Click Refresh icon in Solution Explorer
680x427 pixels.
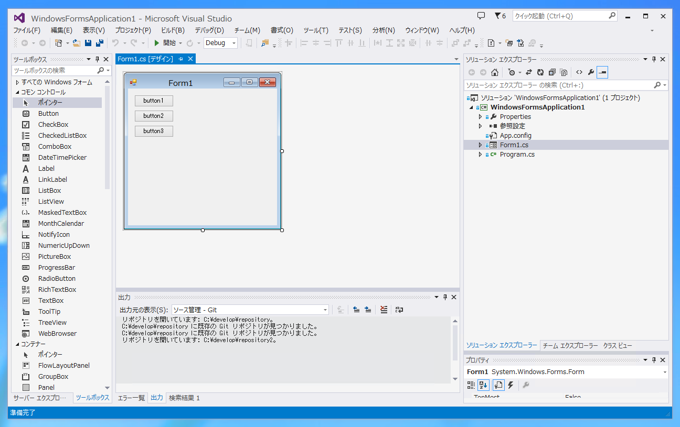[x=540, y=72]
